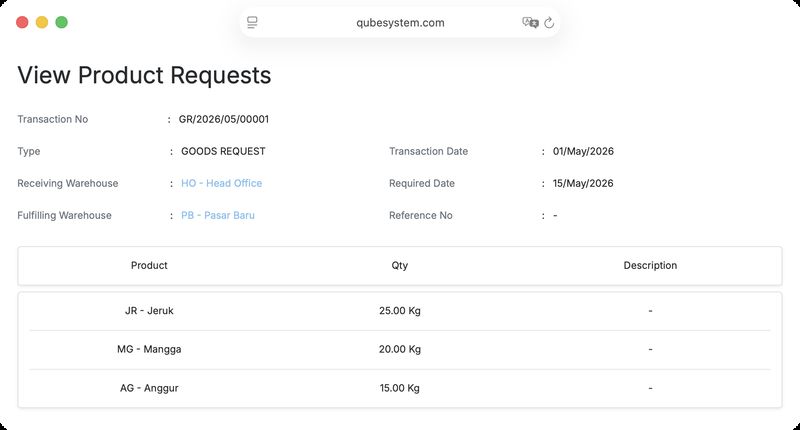Click the Description column header
This screenshot has height=430, width=800.
650,265
